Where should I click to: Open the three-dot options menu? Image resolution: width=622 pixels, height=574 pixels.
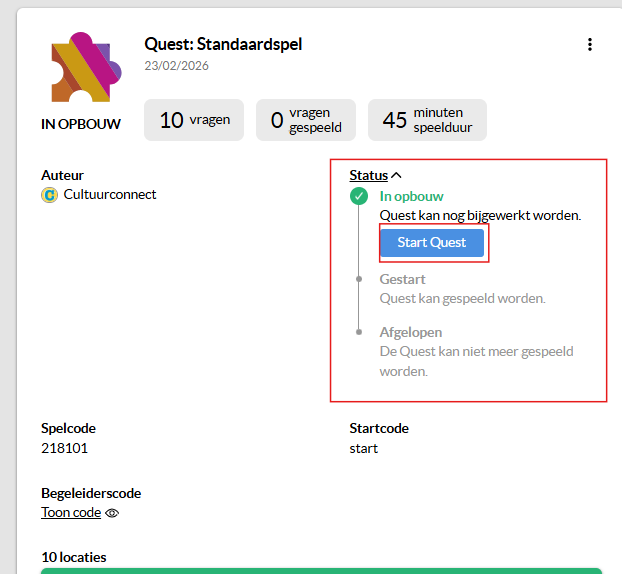590,44
